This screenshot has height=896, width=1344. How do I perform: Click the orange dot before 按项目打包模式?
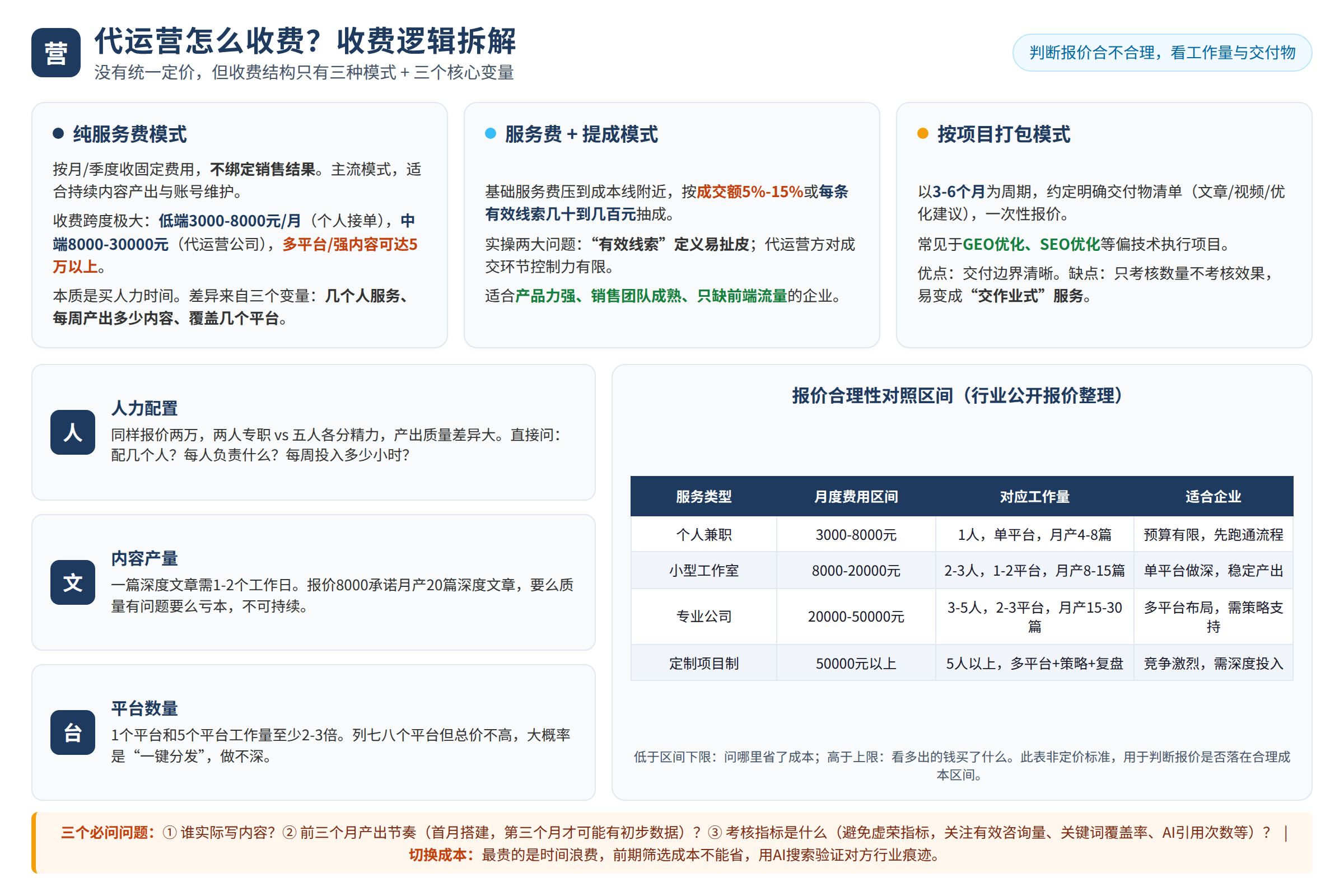pyautogui.click(x=923, y=133)
